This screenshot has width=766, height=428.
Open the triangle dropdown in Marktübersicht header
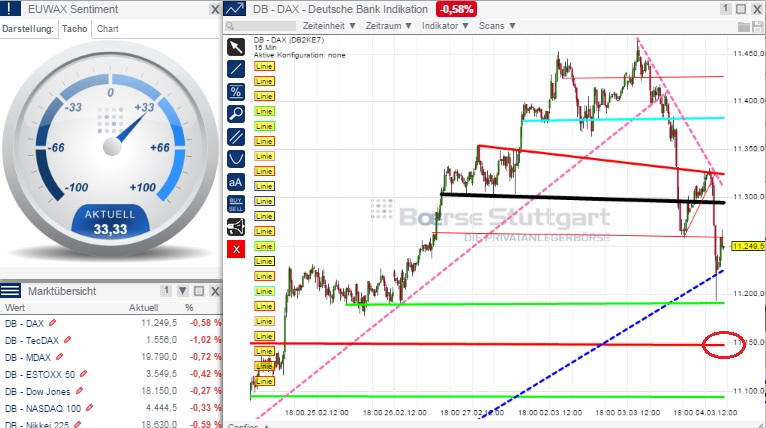click(x=182, y=291)
